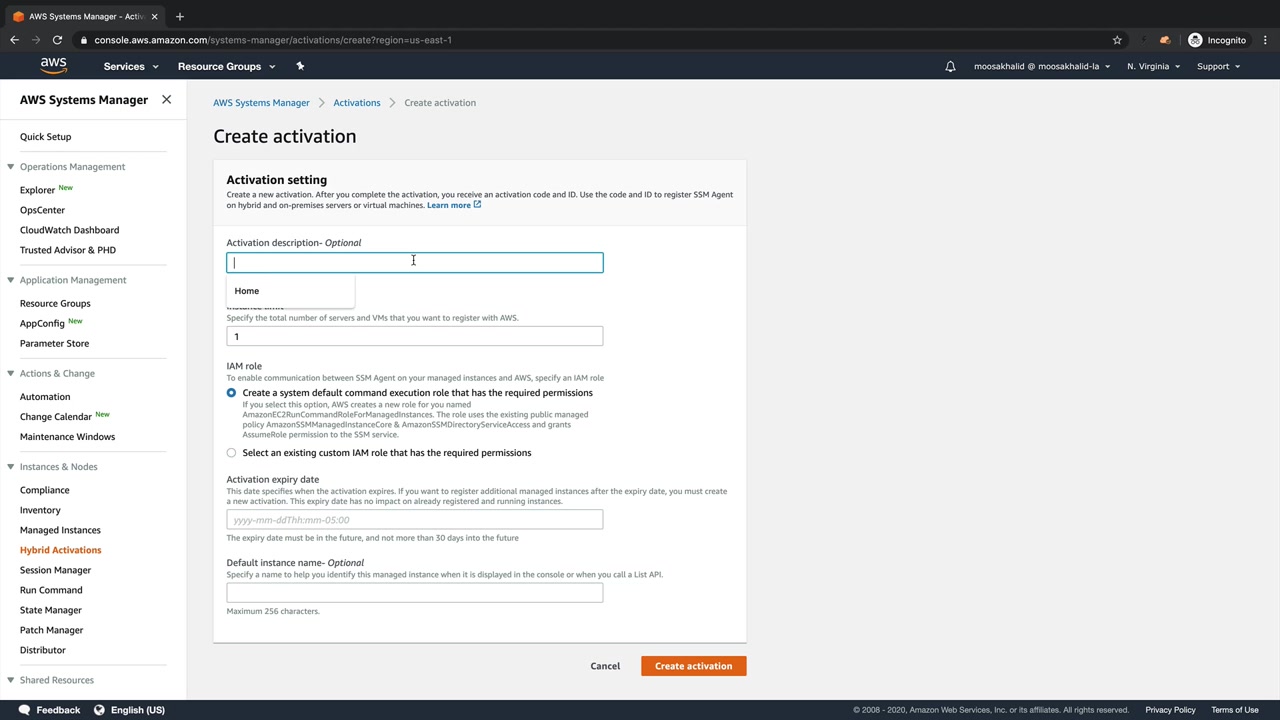The height and width of the screenshot is (720, 1280).
Task: Open Run Command
Action: tap(51, 590)
